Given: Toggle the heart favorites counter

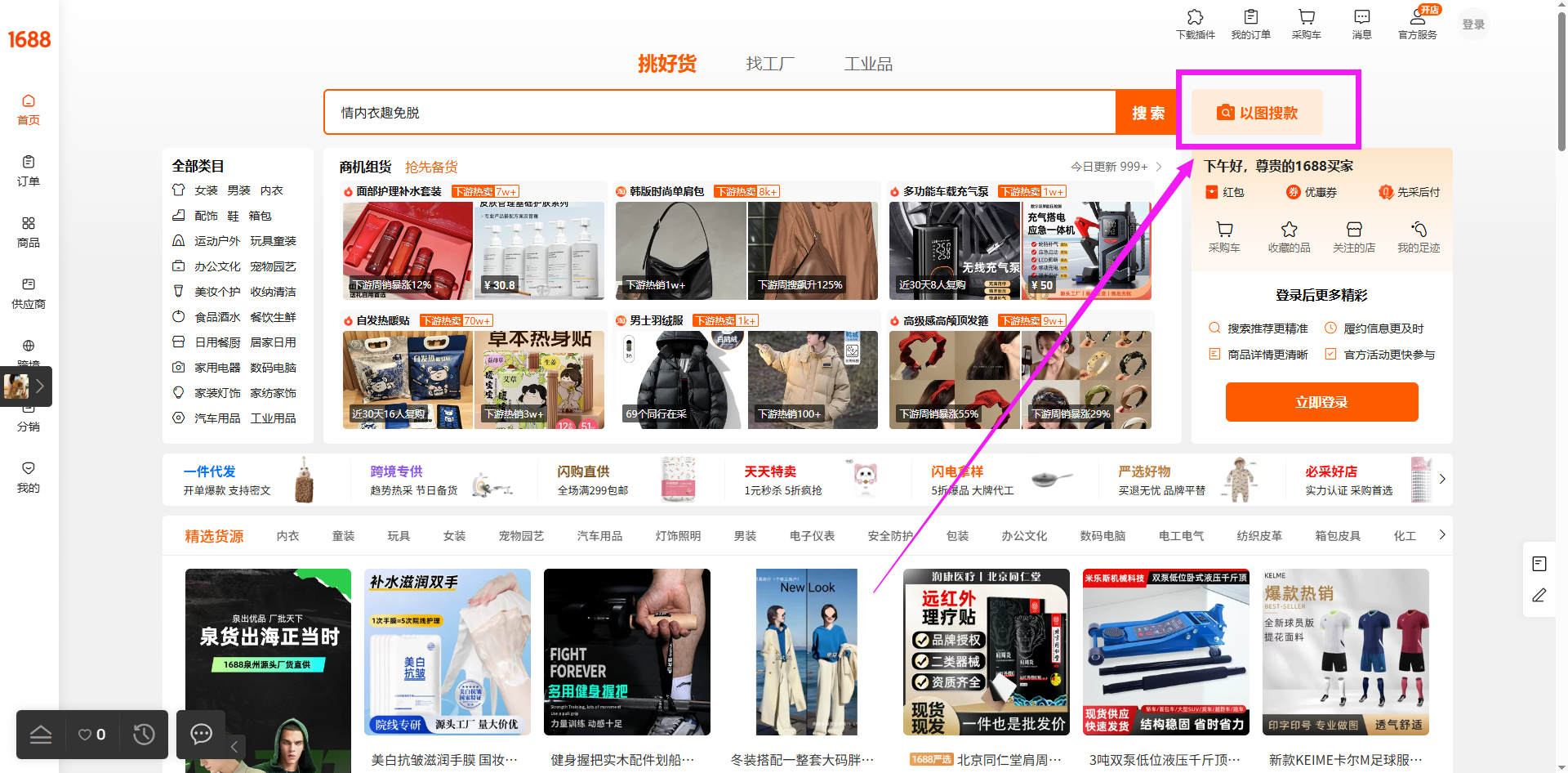Looking at the screenshot, I should (91, 735).
